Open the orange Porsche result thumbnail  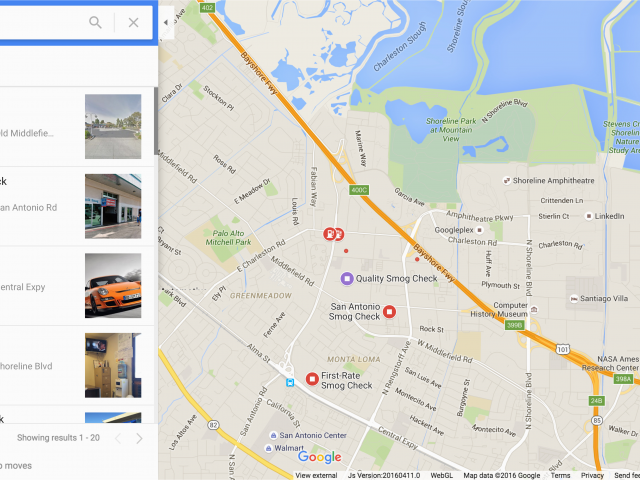[113, 285]
